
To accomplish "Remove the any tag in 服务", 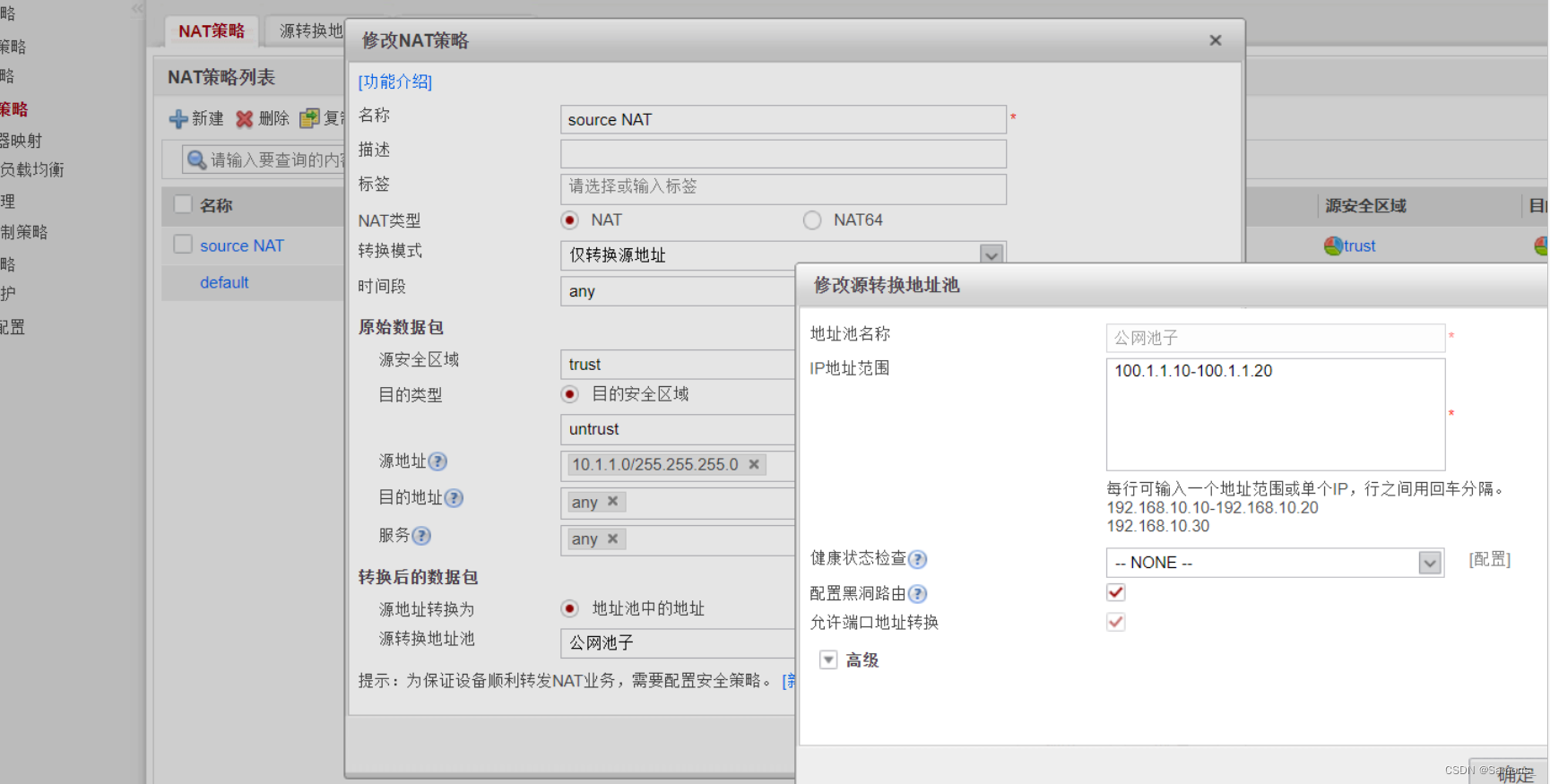I will tap(612, 538).
